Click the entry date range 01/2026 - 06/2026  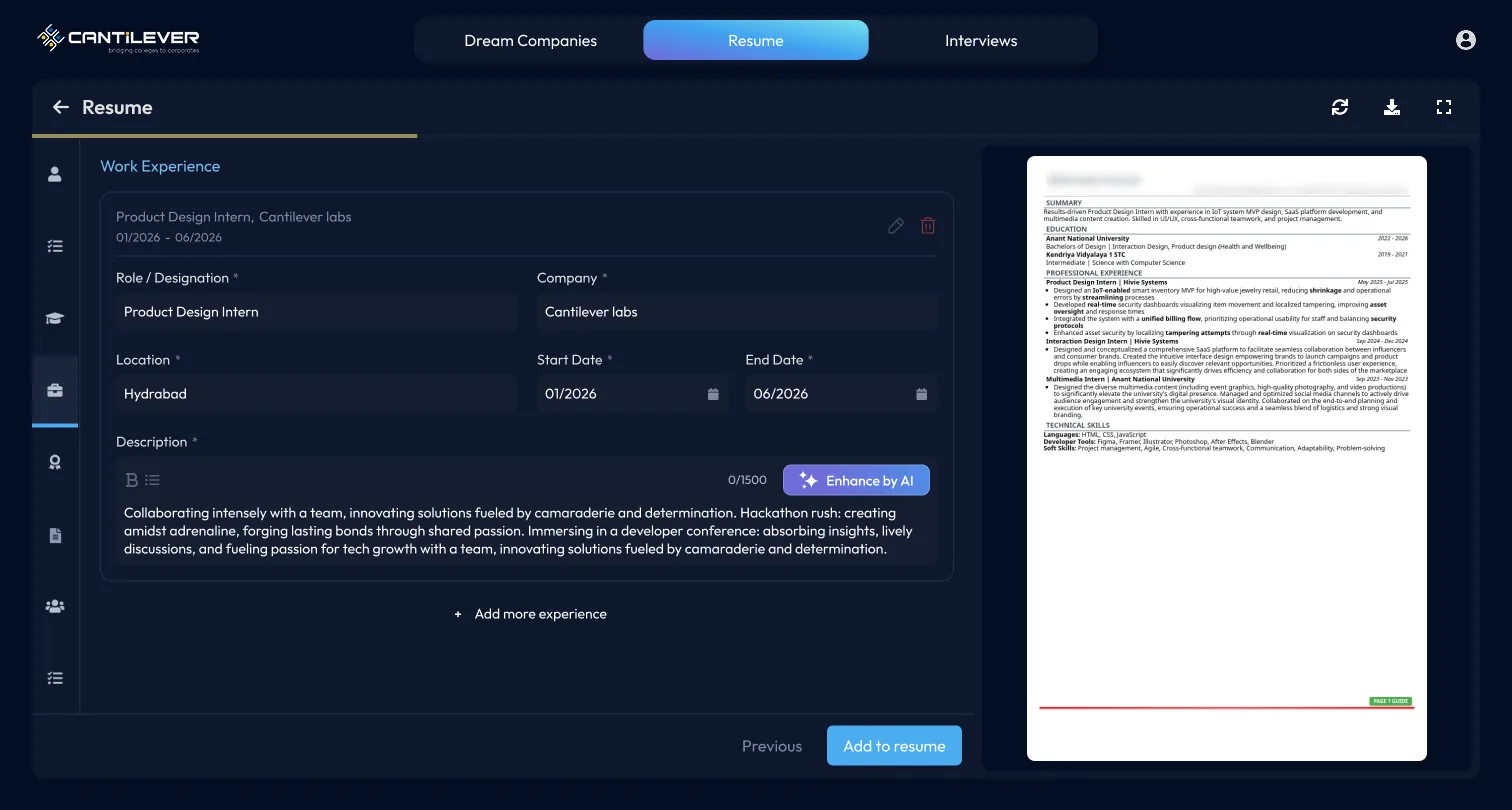tap(169, 238)
